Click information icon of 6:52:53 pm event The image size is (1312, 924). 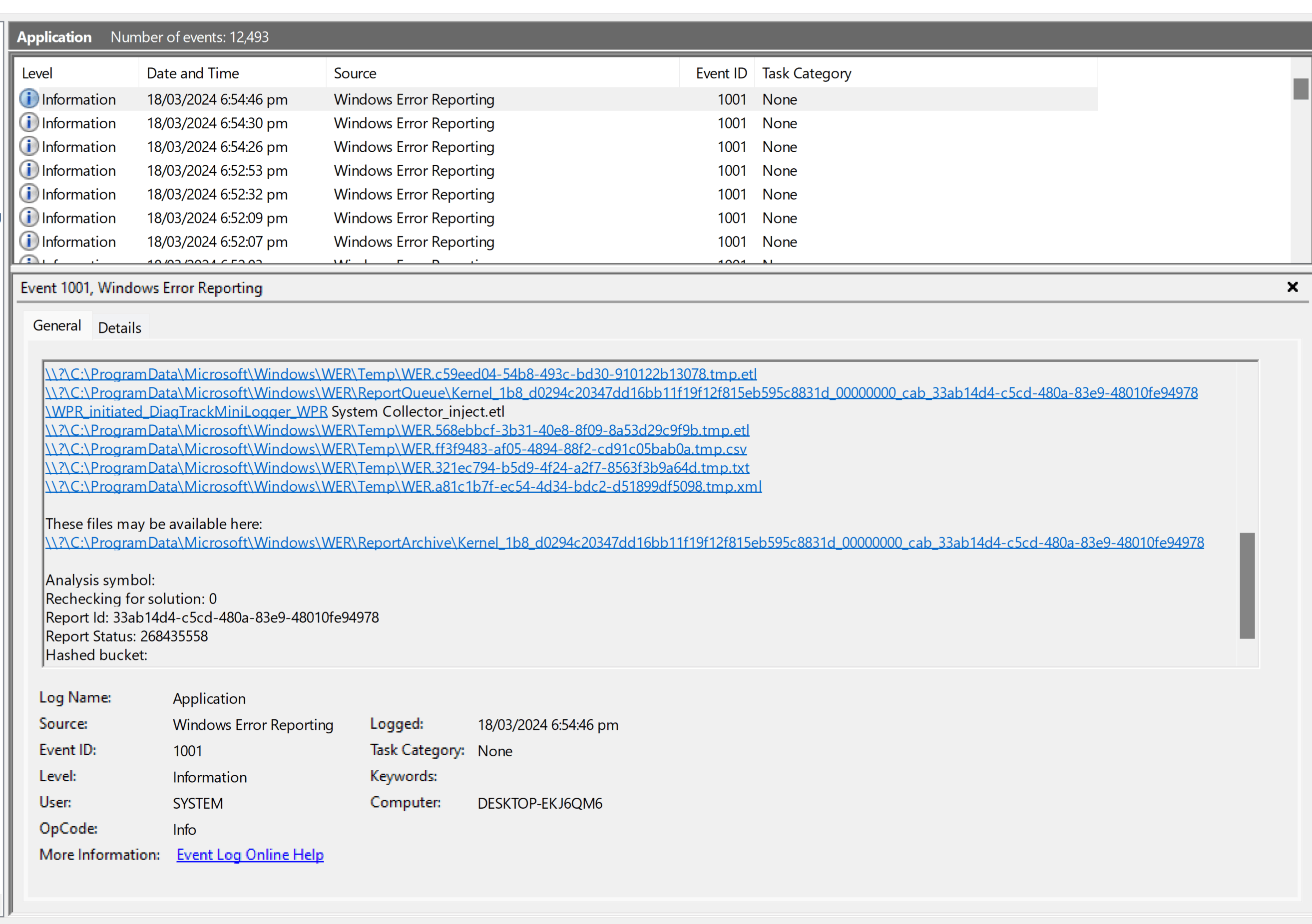(x=28, y=170)
